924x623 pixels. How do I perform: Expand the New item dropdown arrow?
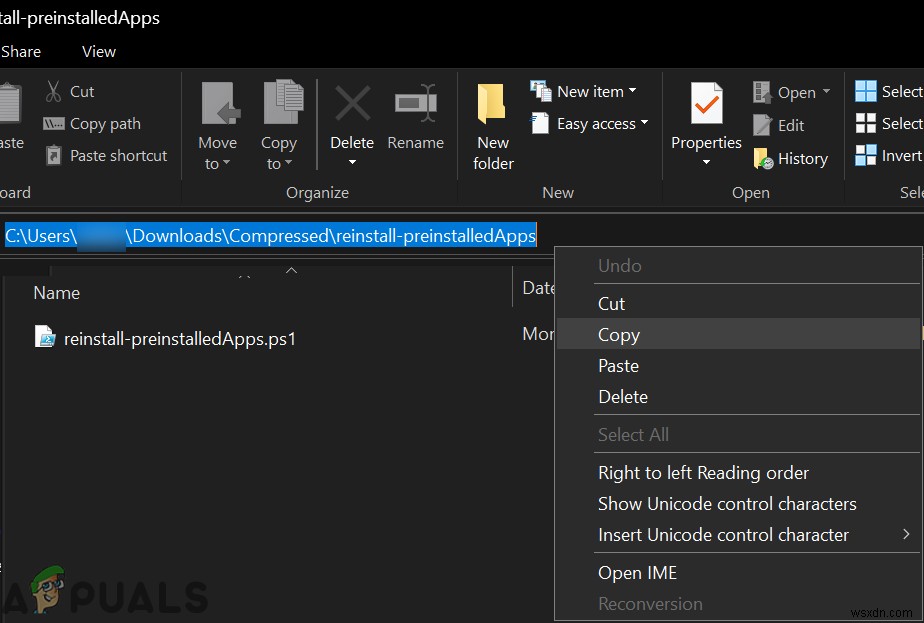tap(632, 91)
